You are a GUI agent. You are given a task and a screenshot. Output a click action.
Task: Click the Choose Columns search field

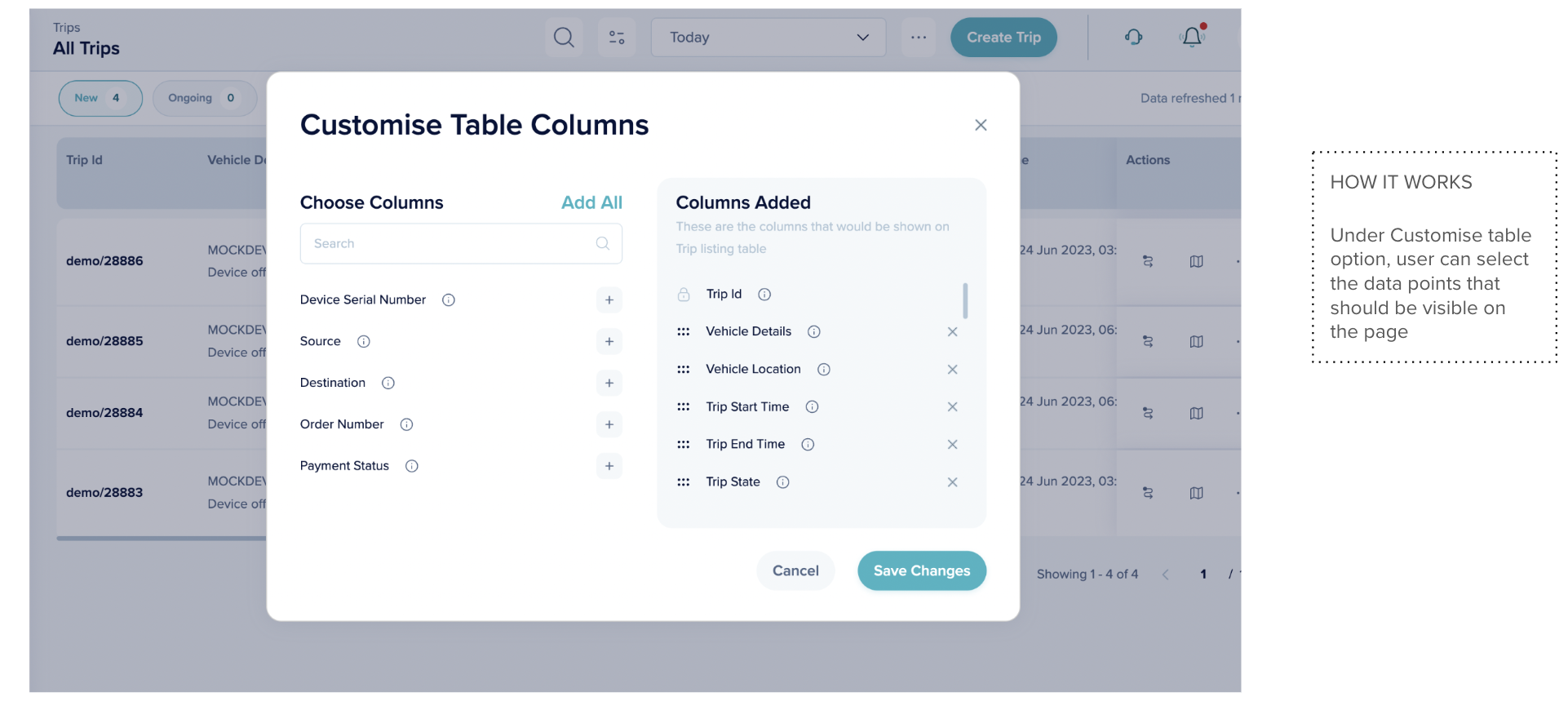453,244
